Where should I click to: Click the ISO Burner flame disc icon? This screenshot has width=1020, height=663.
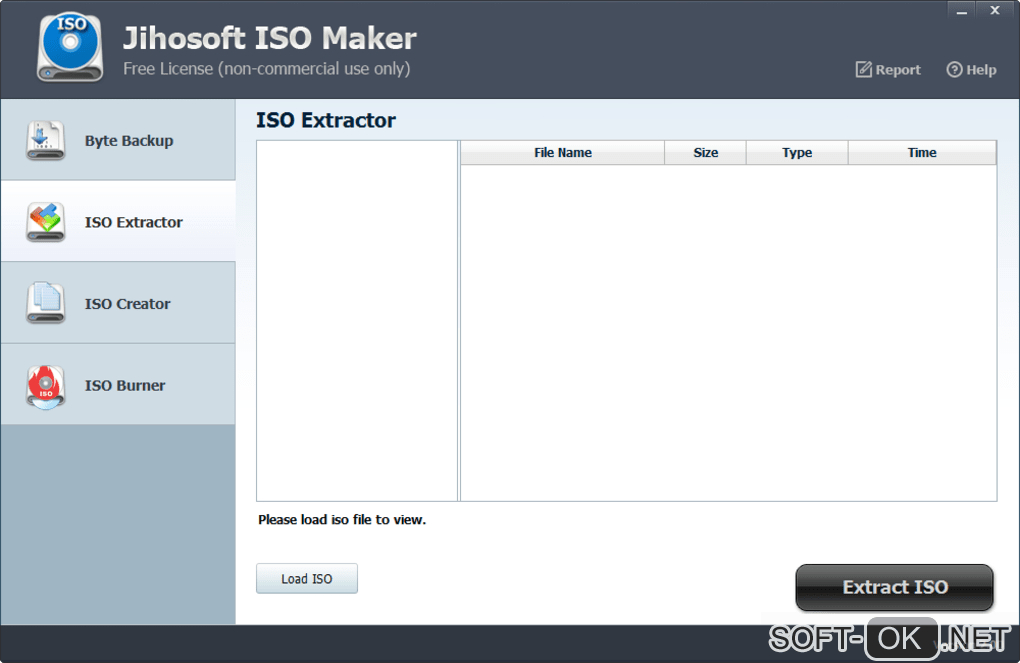pyautogui.click(x=46, y=386)
